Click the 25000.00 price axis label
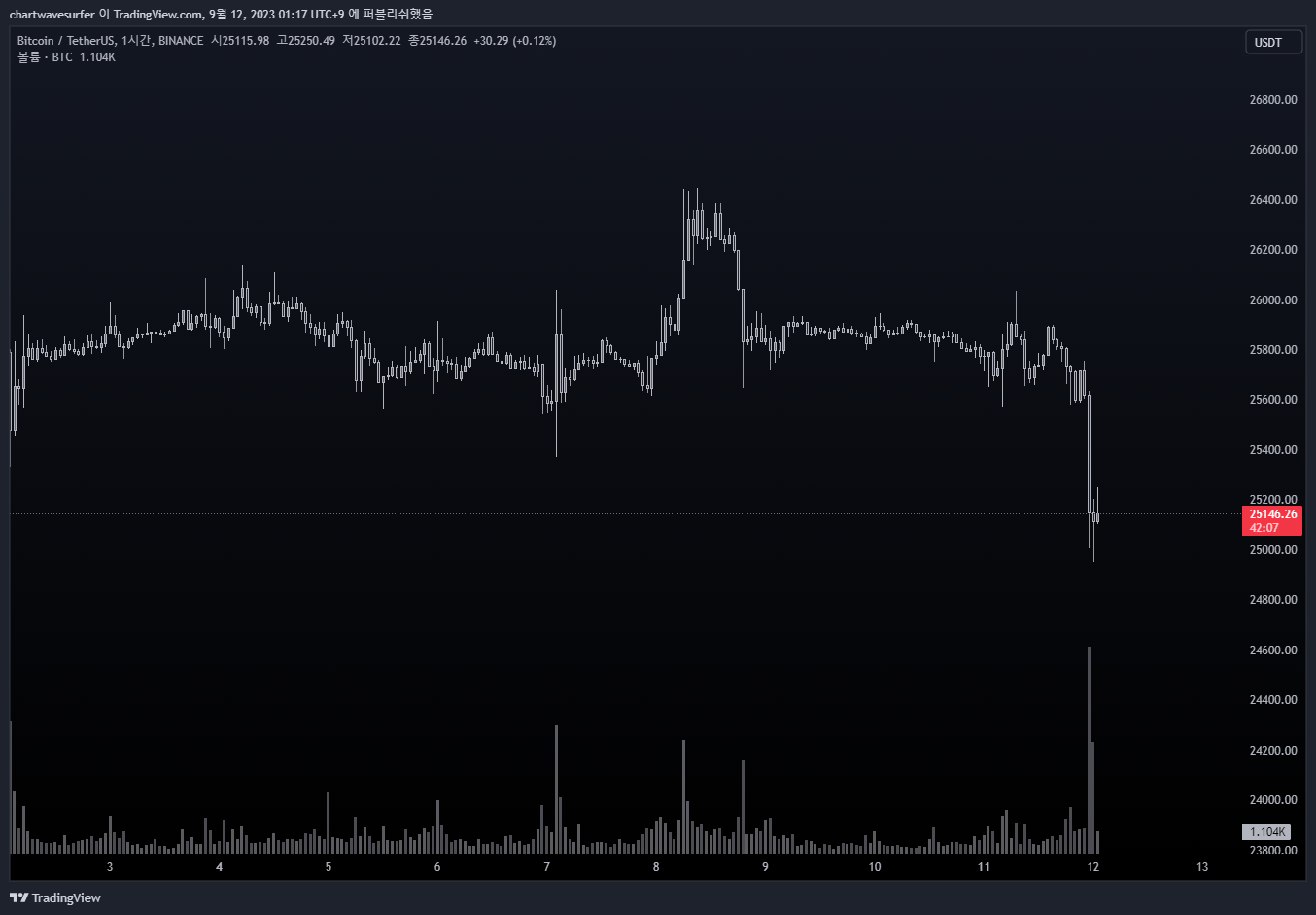The width and height of the screenshot is (1316, 915). [x=1273, y=550]
